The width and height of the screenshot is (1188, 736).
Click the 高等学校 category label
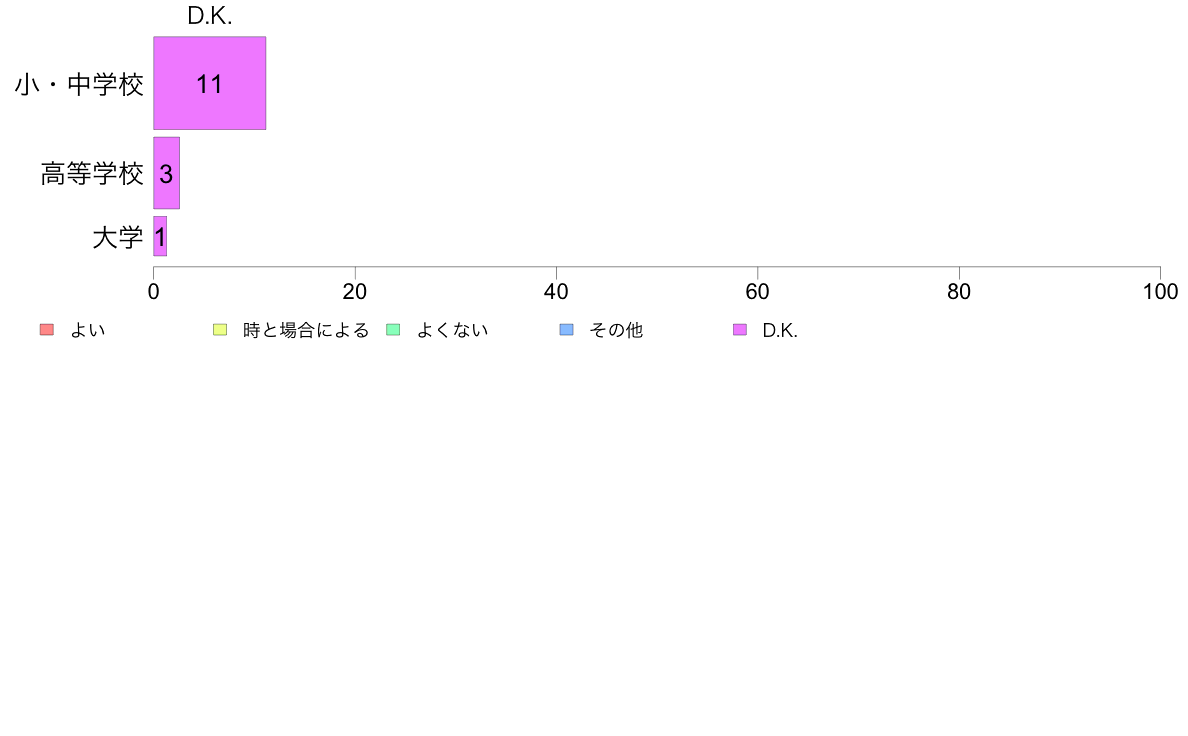(x=92, y=174)
